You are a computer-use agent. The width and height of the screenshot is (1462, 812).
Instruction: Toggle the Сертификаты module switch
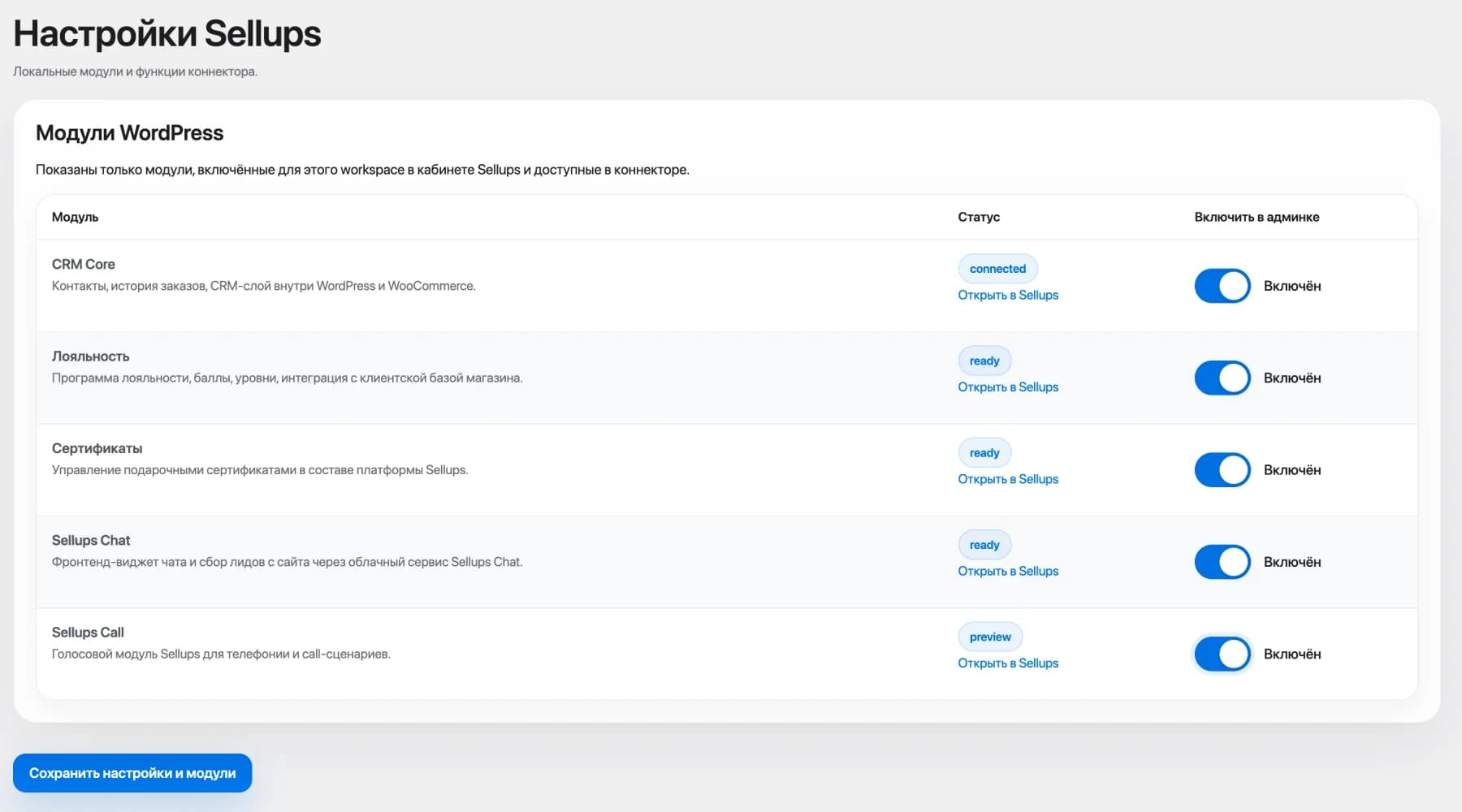1222,470
